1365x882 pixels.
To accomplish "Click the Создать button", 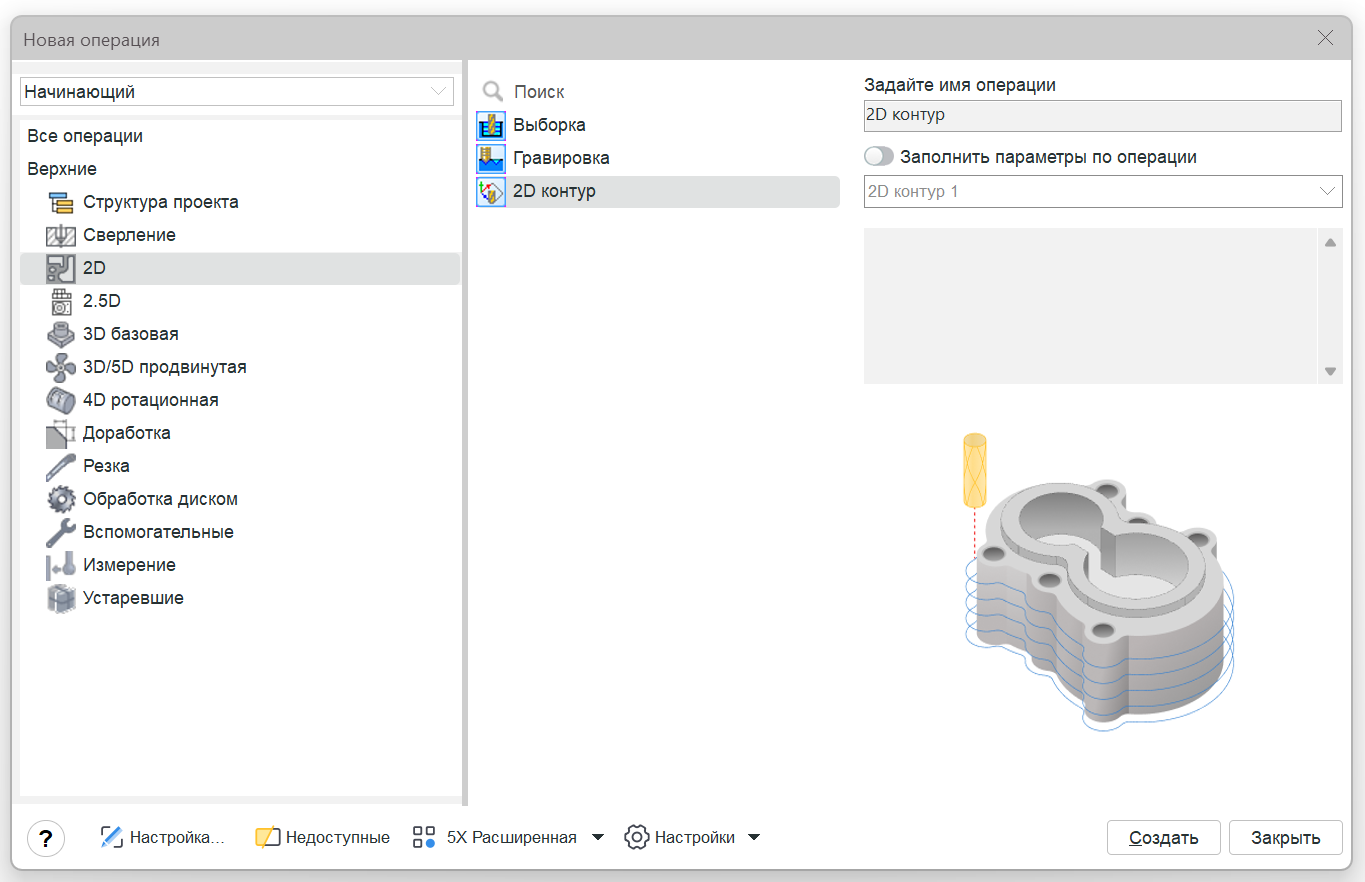I will coord(1164,838).
